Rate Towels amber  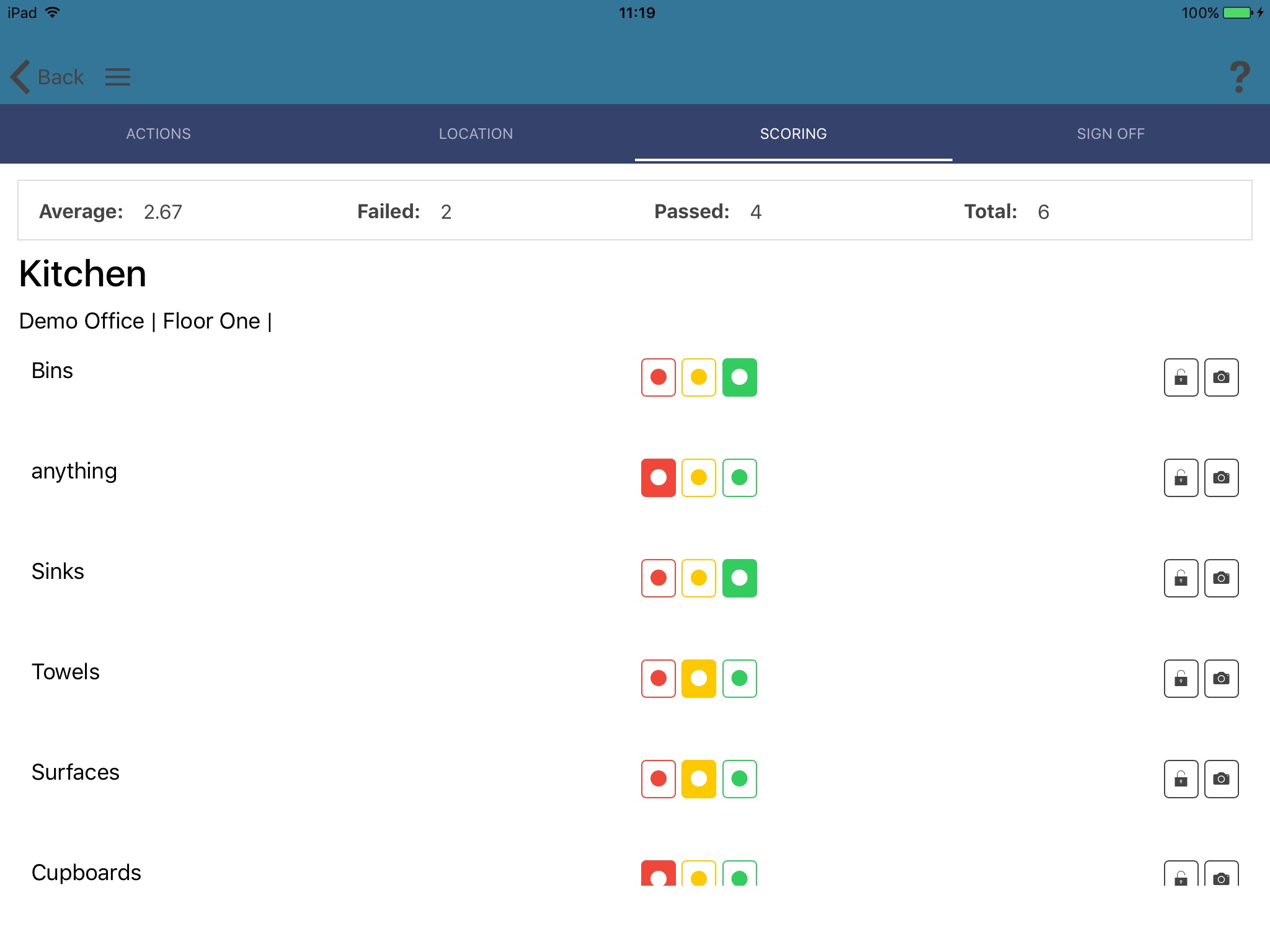point(699,679)
